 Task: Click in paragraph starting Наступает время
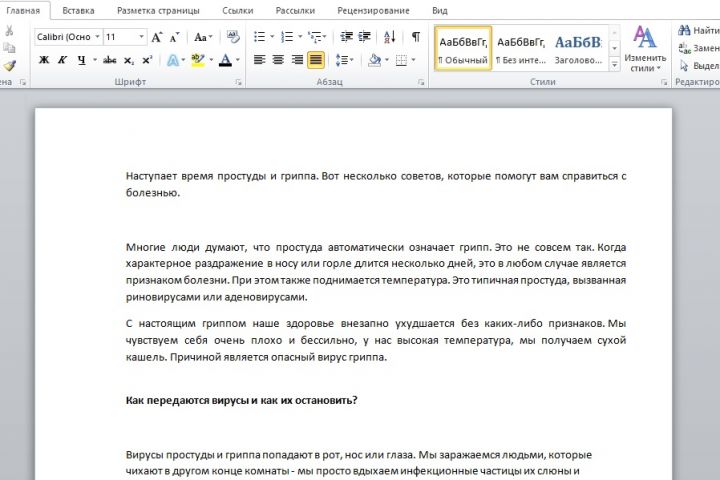(x=376, y=184)
